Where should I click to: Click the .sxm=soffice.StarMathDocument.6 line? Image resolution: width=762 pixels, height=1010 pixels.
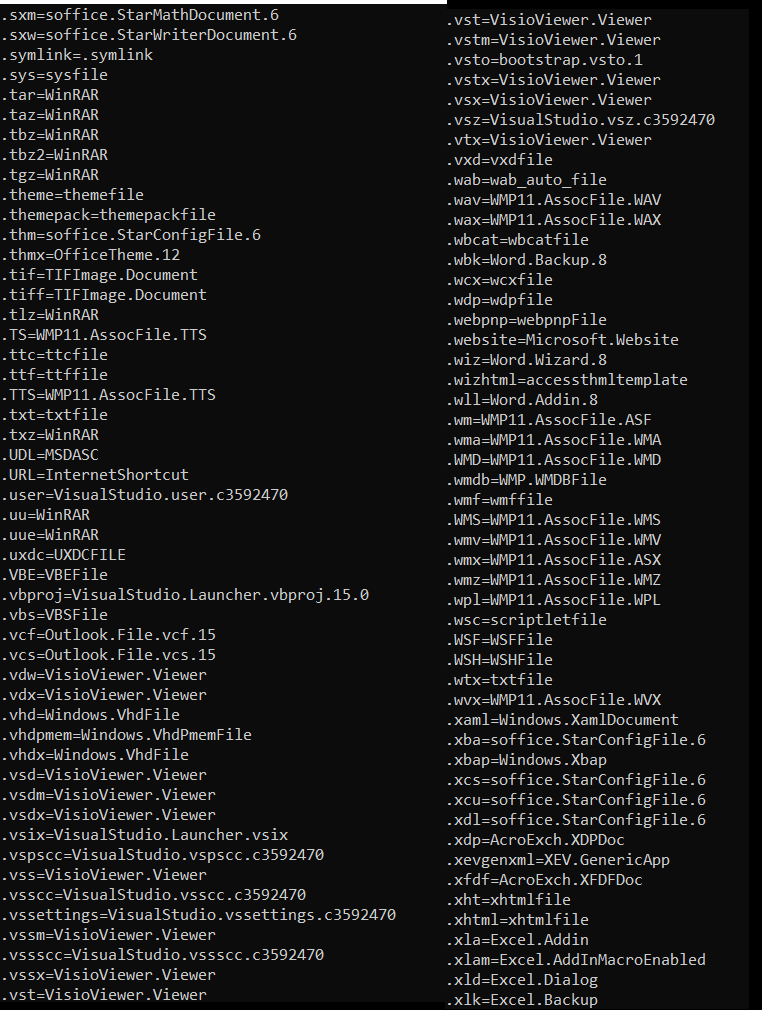coord(140,15)
